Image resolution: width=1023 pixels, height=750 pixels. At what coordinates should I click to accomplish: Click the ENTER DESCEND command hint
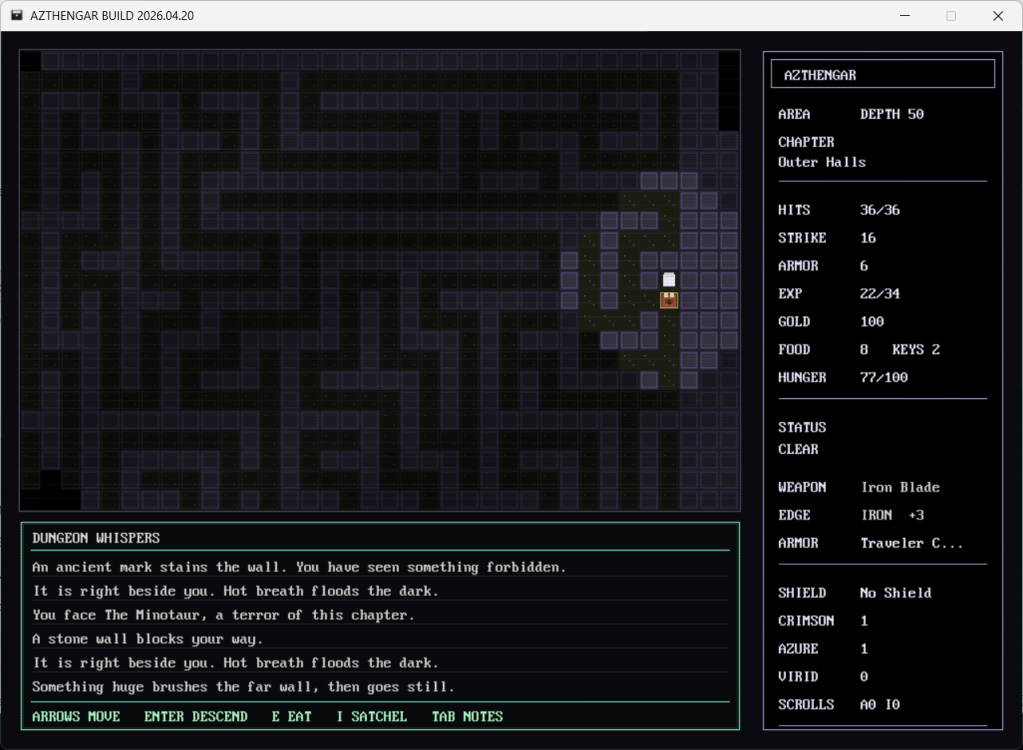195,716
